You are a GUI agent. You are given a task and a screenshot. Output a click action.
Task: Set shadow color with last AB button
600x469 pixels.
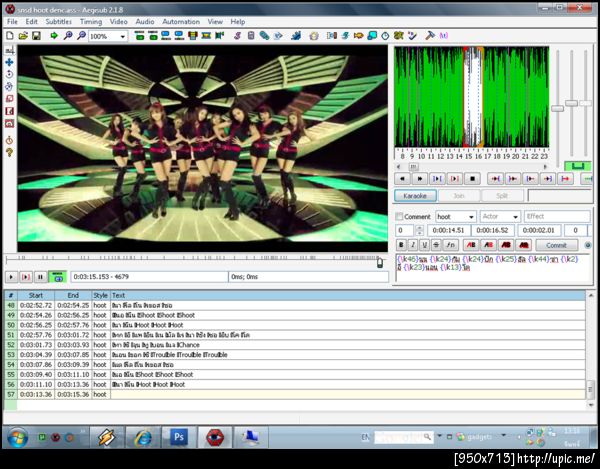click(x=524, y=245)
